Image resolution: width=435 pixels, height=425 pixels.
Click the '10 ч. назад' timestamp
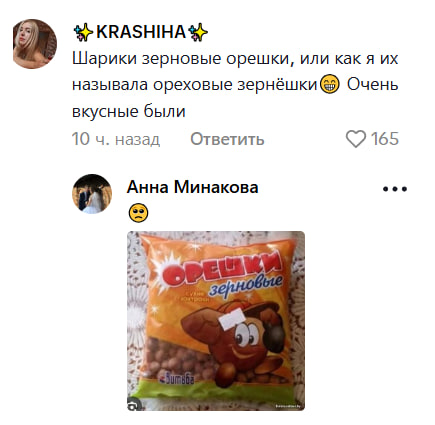(116, 139)
